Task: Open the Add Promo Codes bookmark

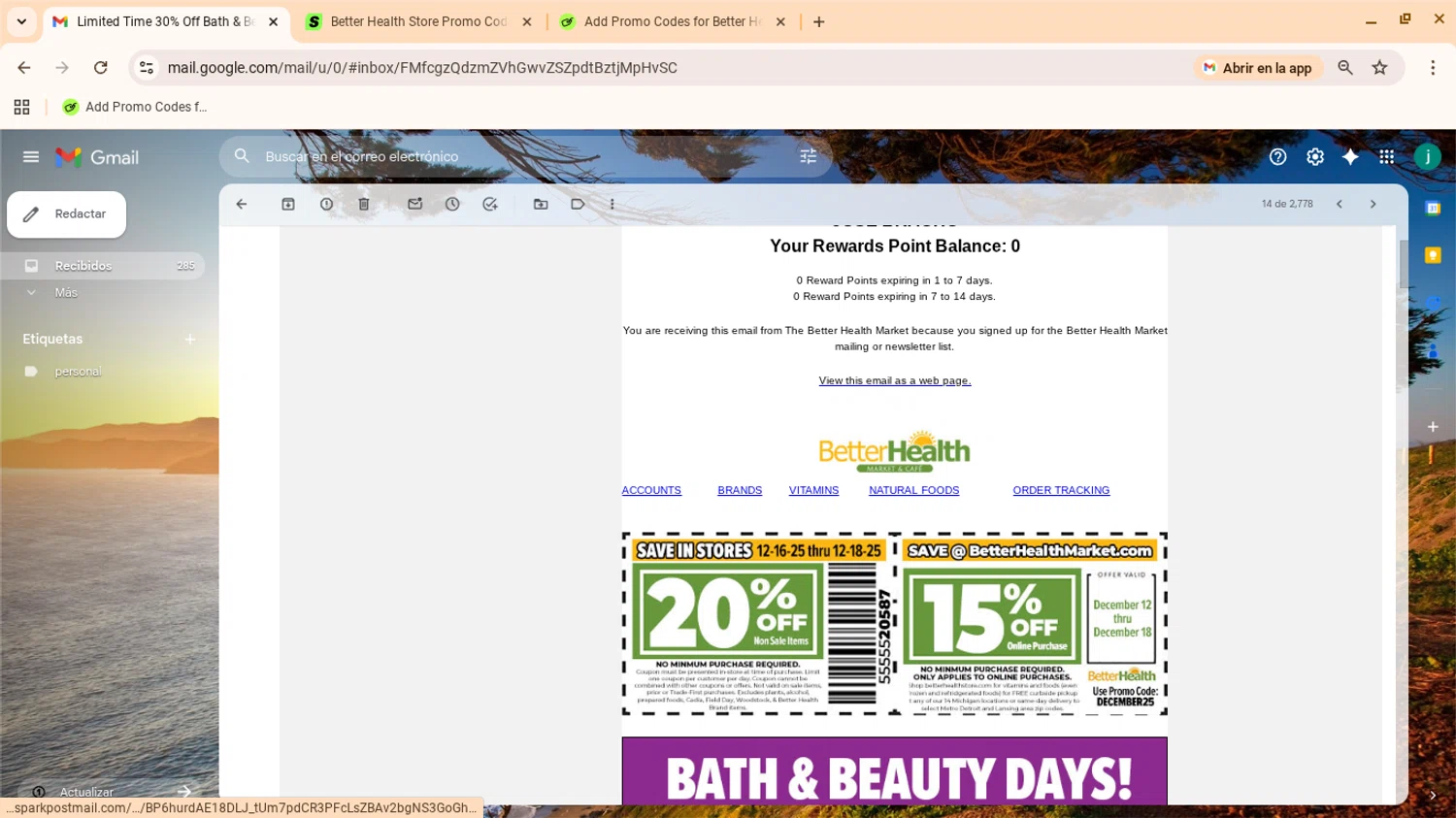Action: click(x=135, y=107)
